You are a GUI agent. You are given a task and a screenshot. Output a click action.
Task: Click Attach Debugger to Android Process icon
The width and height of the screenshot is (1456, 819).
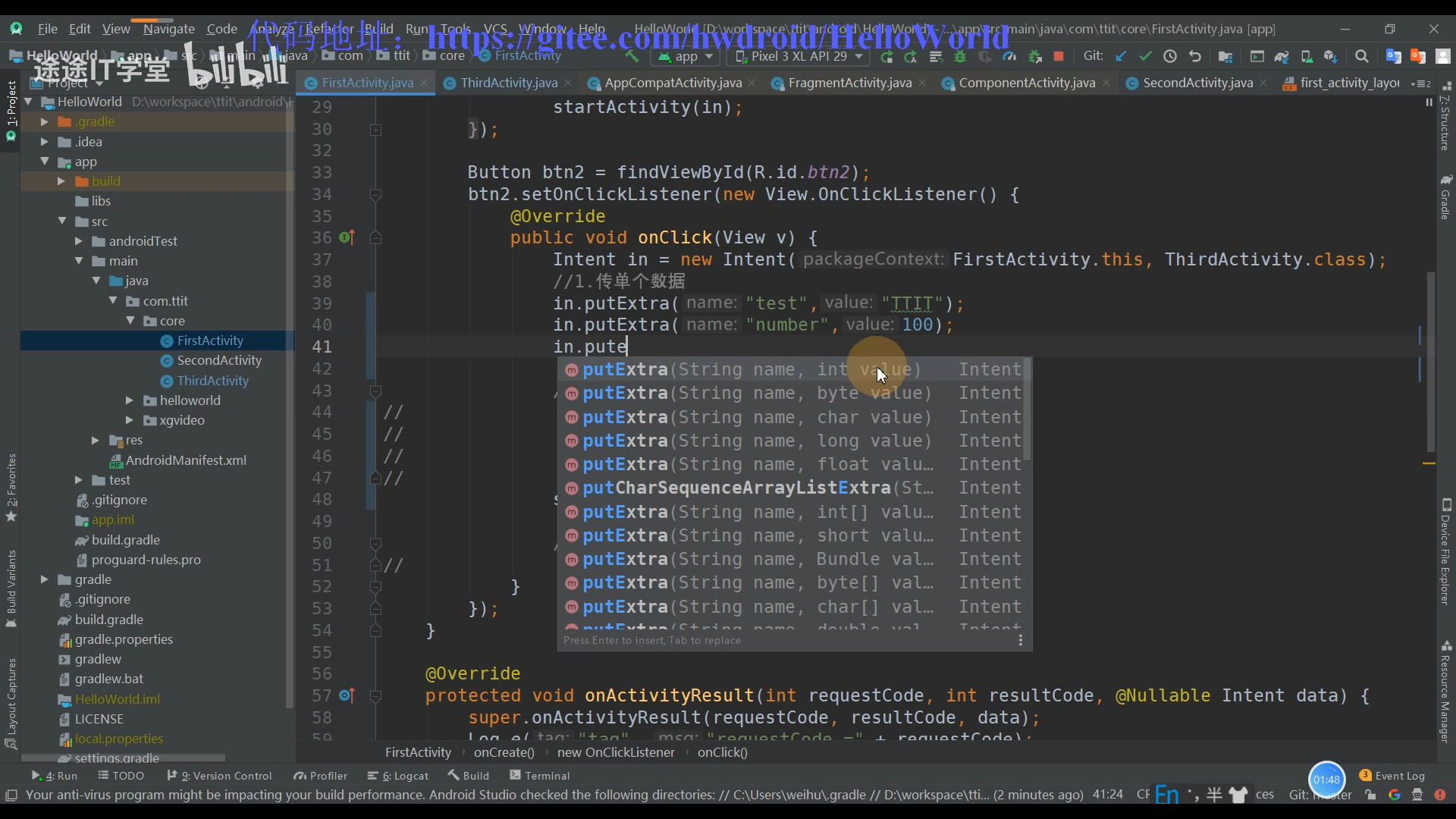pos(1034,56)
